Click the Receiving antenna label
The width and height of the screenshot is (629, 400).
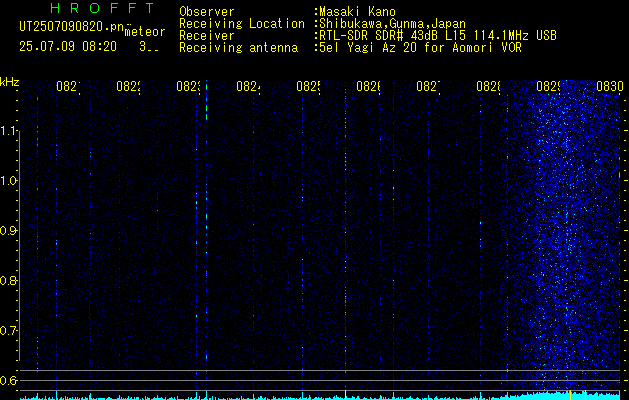(x=238, y=48)
